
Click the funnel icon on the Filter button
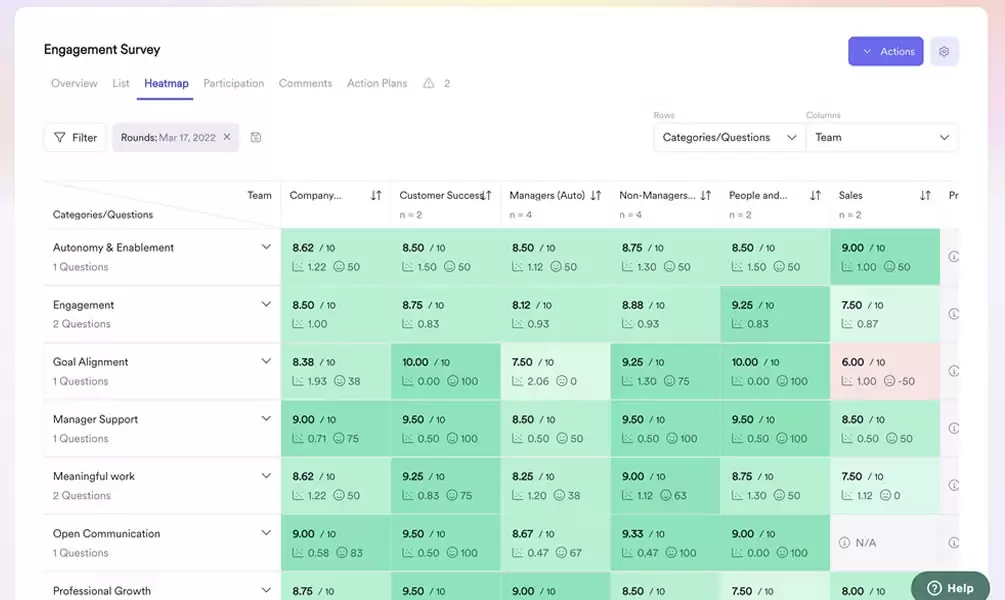click(59, 137)
